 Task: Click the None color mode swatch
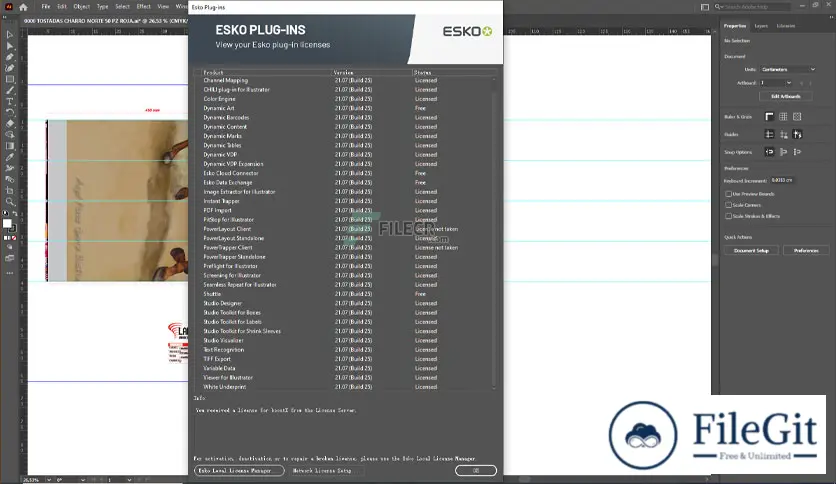(14, 238)
